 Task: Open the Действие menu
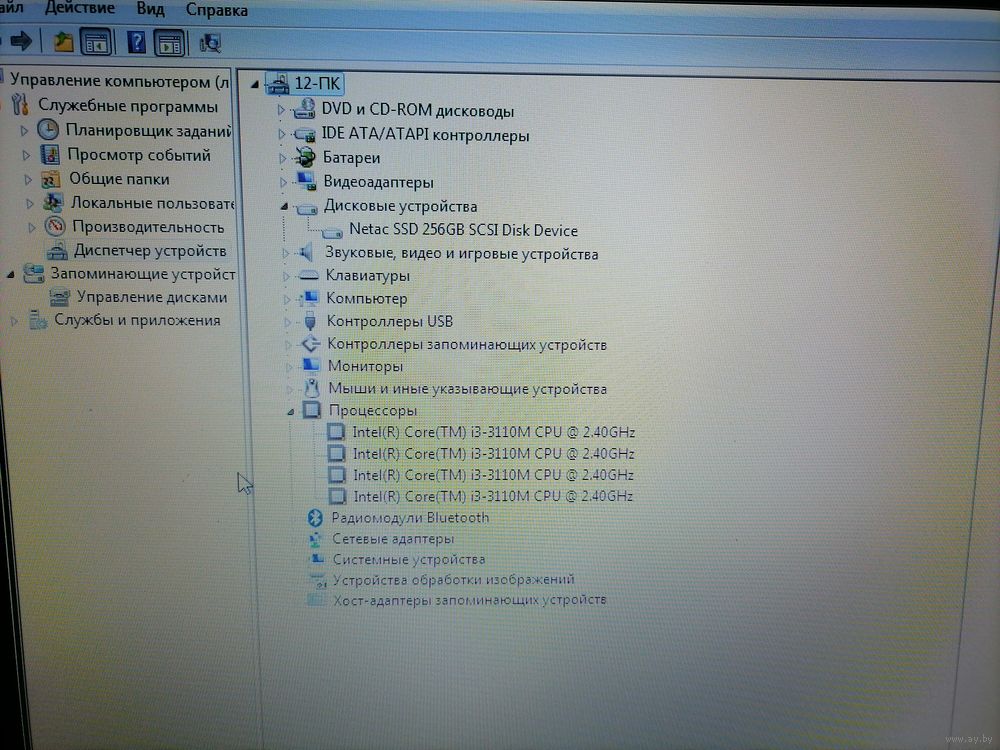pyautogui.click(x=80, y=8)
